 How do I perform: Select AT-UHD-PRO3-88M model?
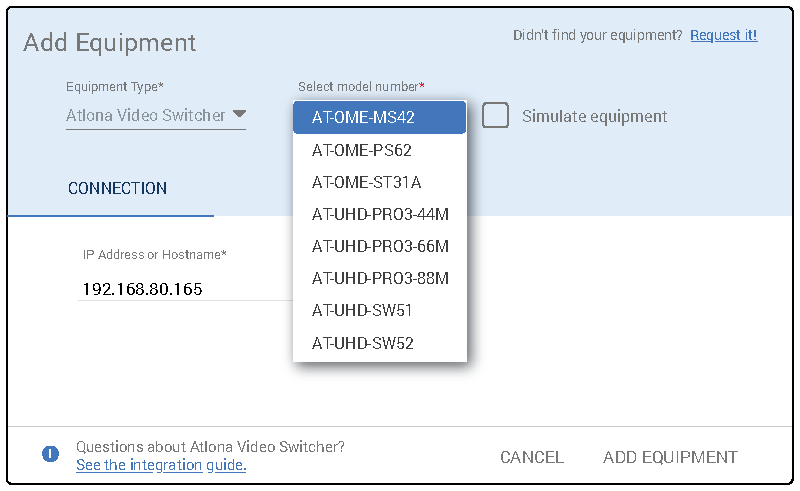(379, 278)
